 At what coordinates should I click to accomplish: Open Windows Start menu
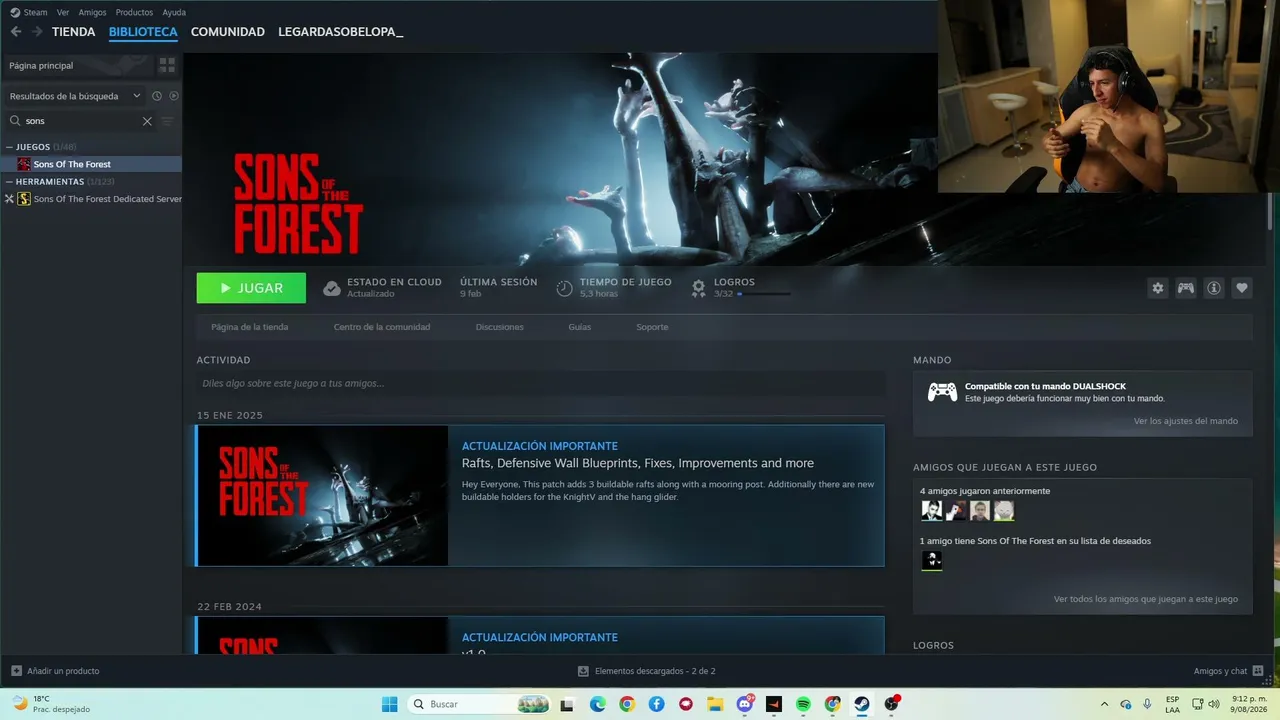tap(390, 704)
